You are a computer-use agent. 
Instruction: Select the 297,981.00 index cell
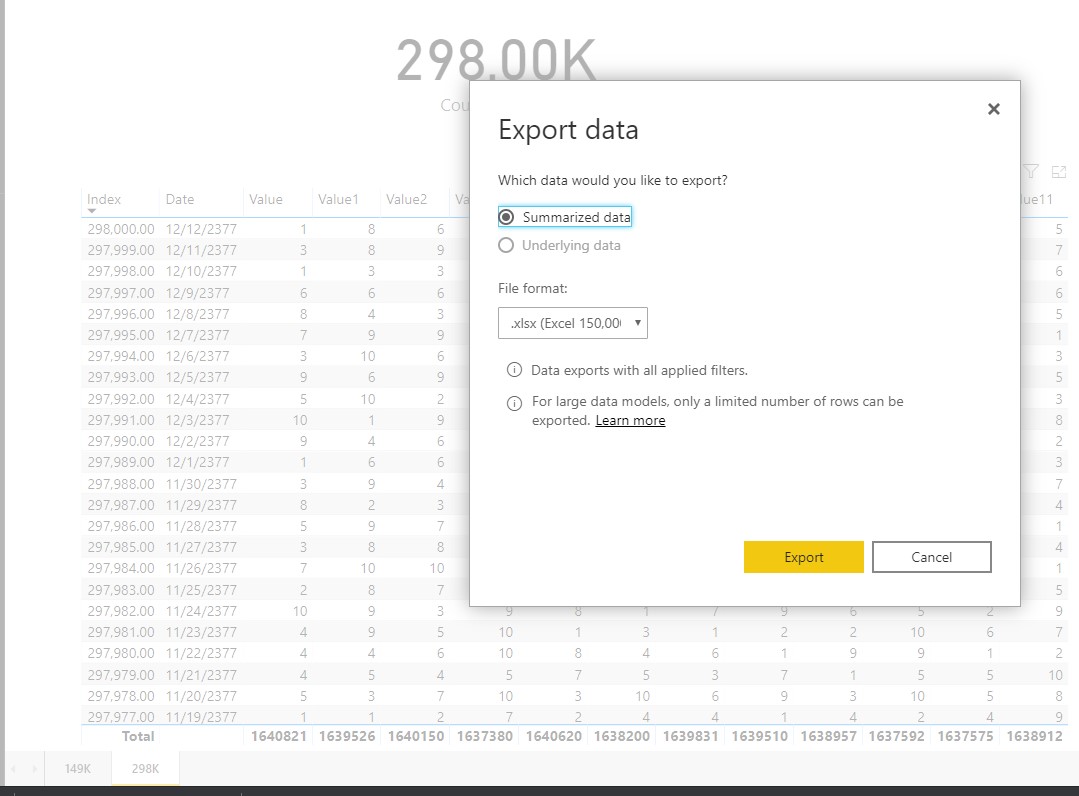[x=121, y=632]
